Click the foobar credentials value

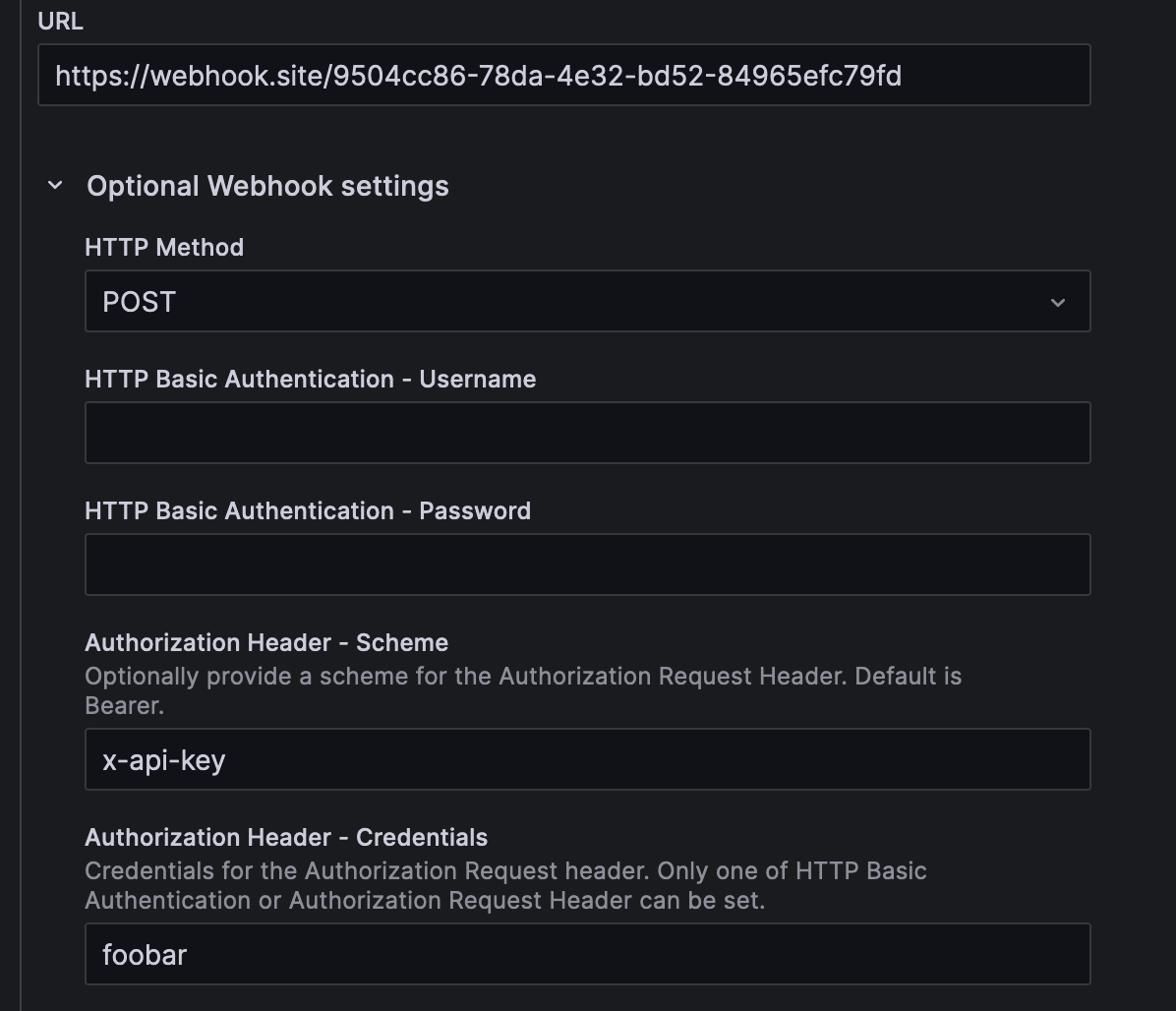click(144, 954)
